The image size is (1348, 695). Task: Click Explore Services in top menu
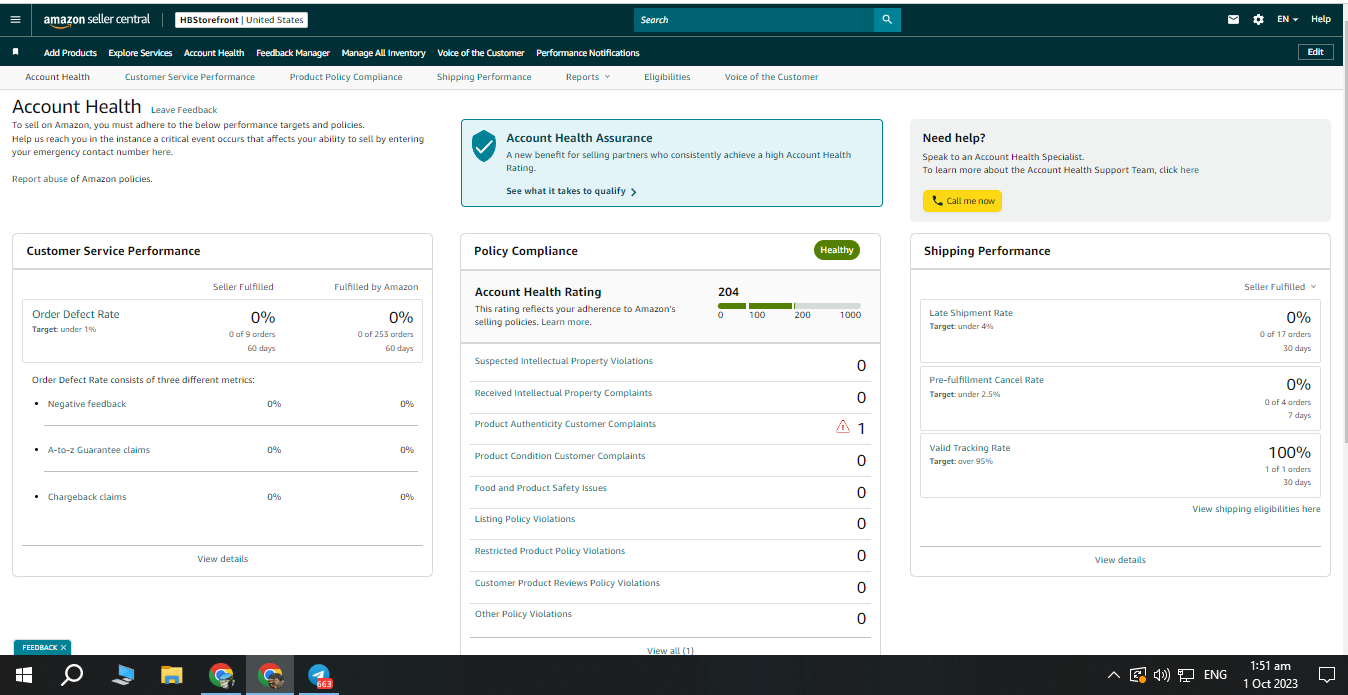[x=140, y=53]
